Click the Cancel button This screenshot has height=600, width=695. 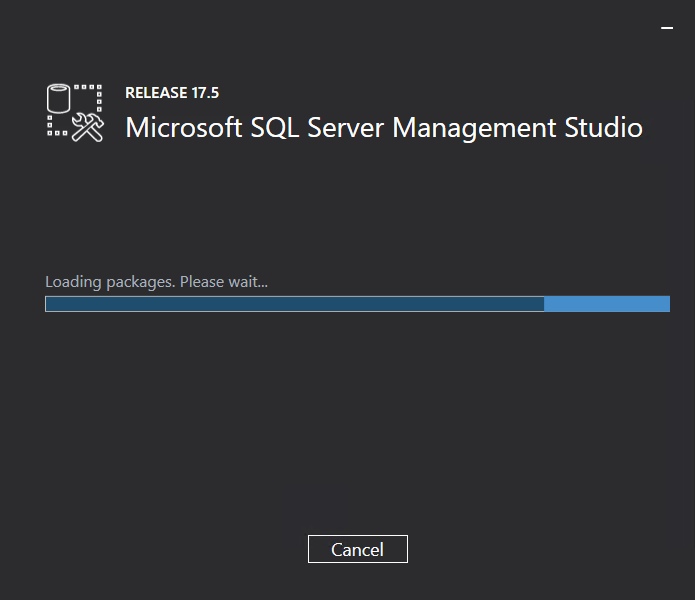(x=358, y=549)
